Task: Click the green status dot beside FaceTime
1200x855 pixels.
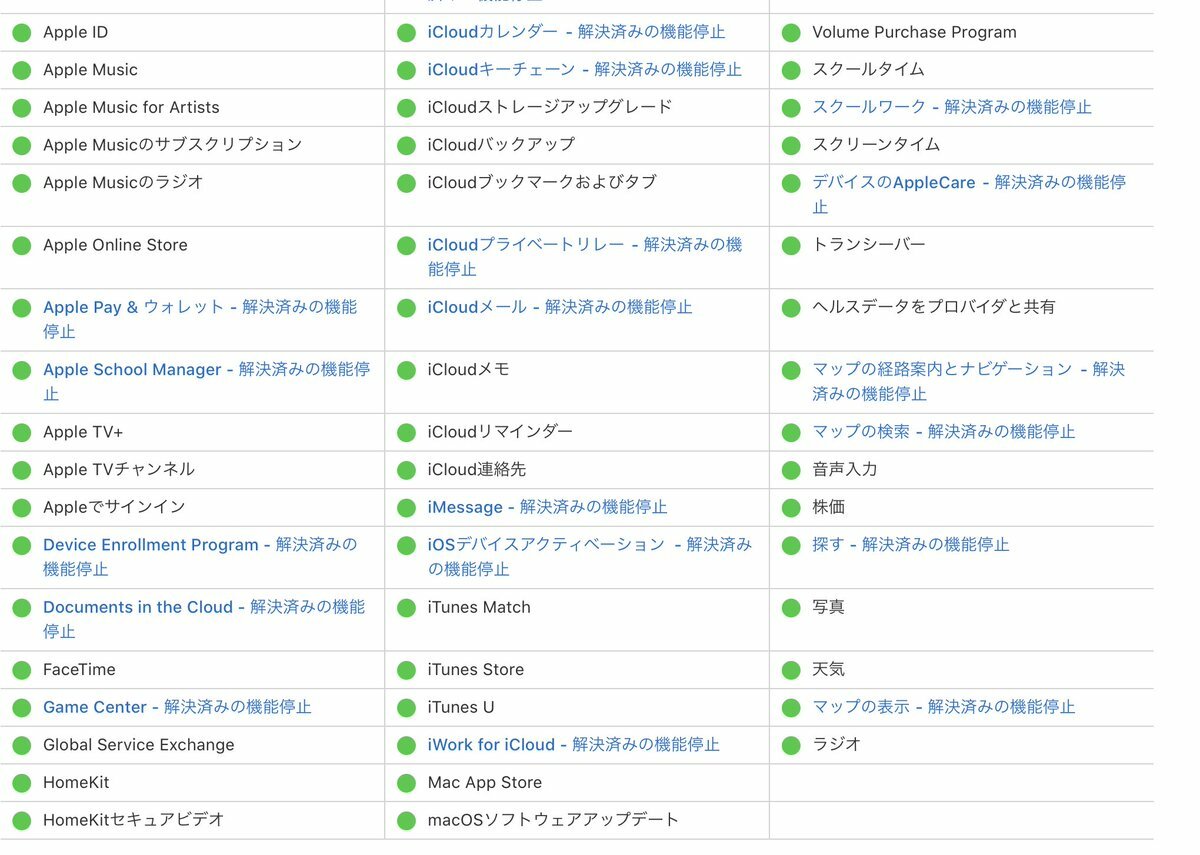Action: click(x=21, y=670)
